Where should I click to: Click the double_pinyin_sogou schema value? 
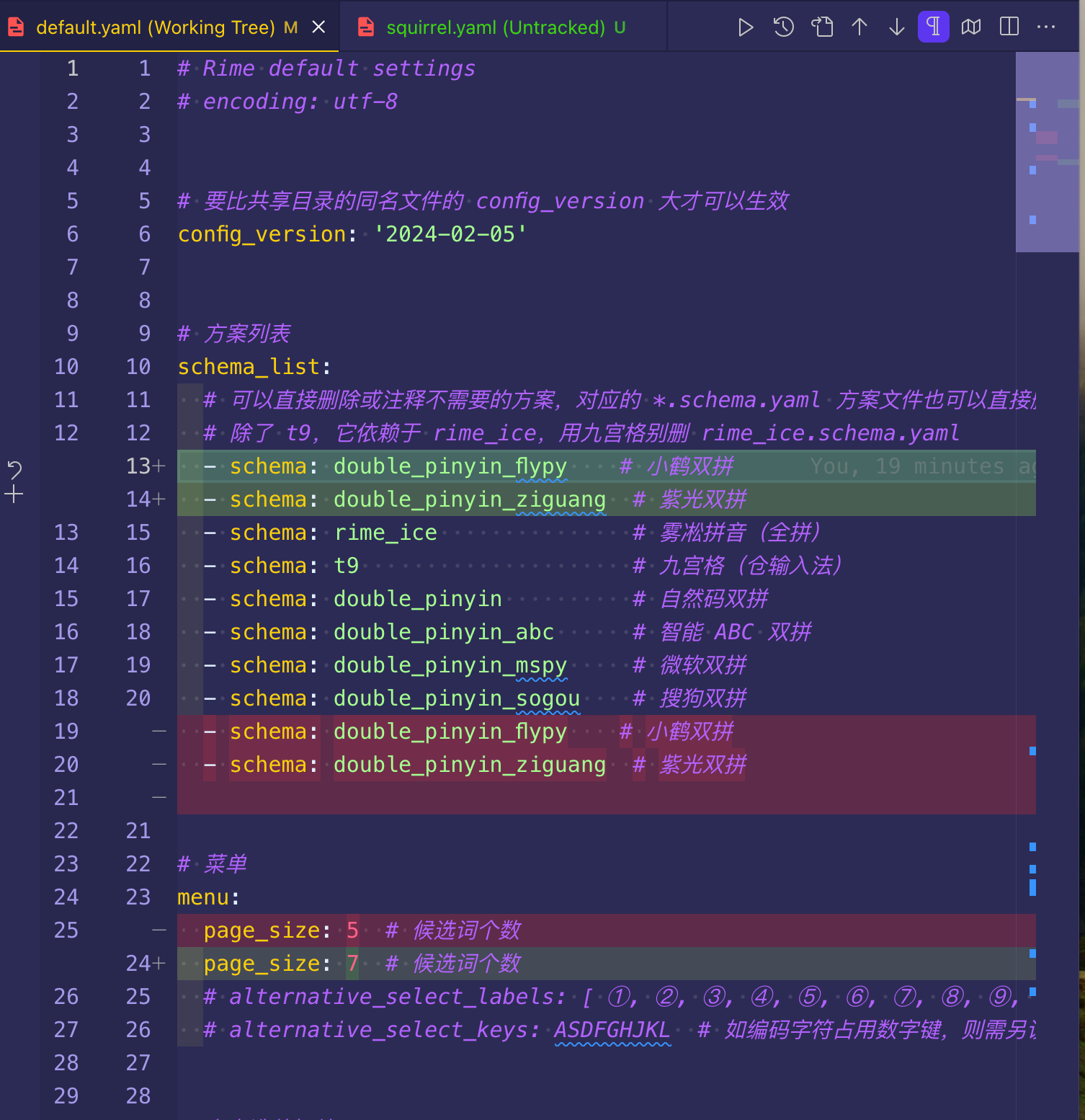(457, 698)
